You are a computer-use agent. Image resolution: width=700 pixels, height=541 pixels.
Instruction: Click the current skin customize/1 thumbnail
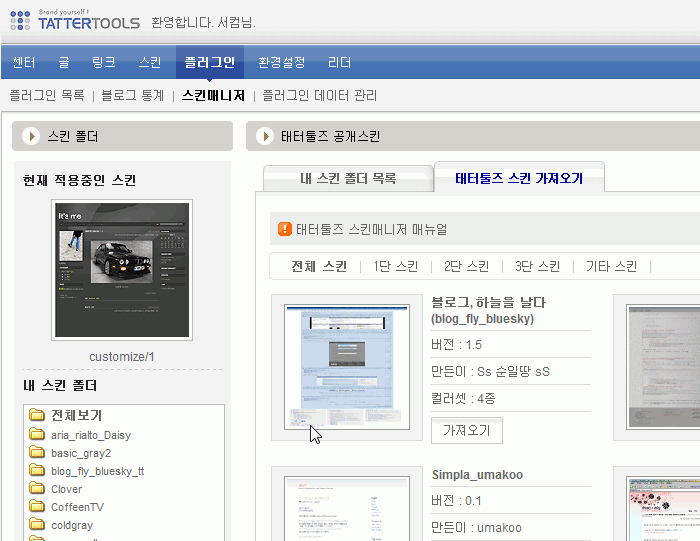coord(122,270)
